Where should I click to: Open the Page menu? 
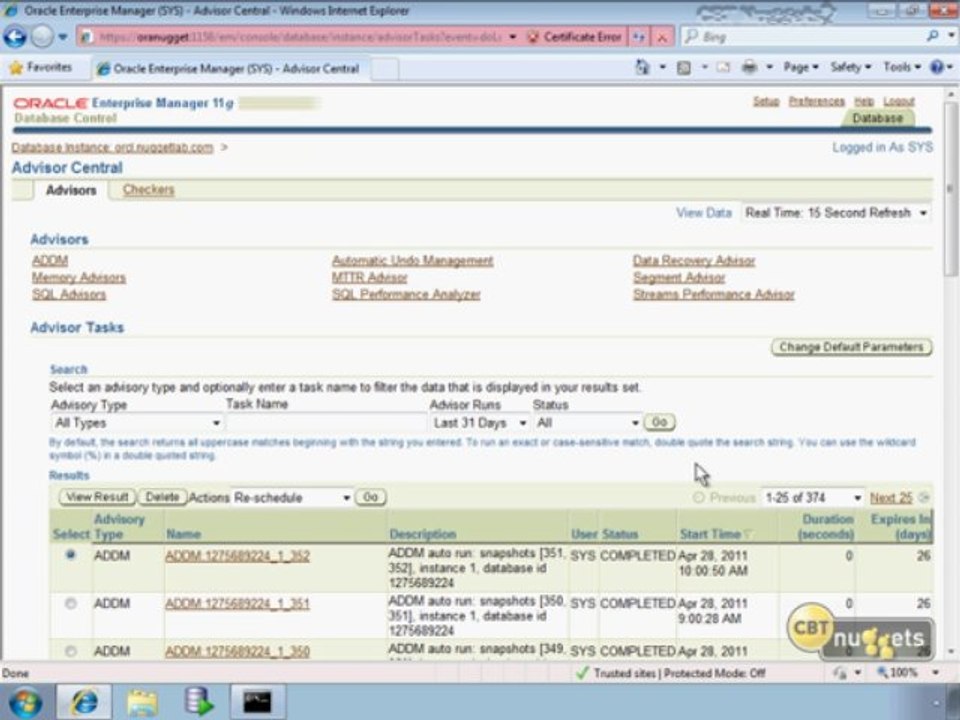click(x=801, y=67)
